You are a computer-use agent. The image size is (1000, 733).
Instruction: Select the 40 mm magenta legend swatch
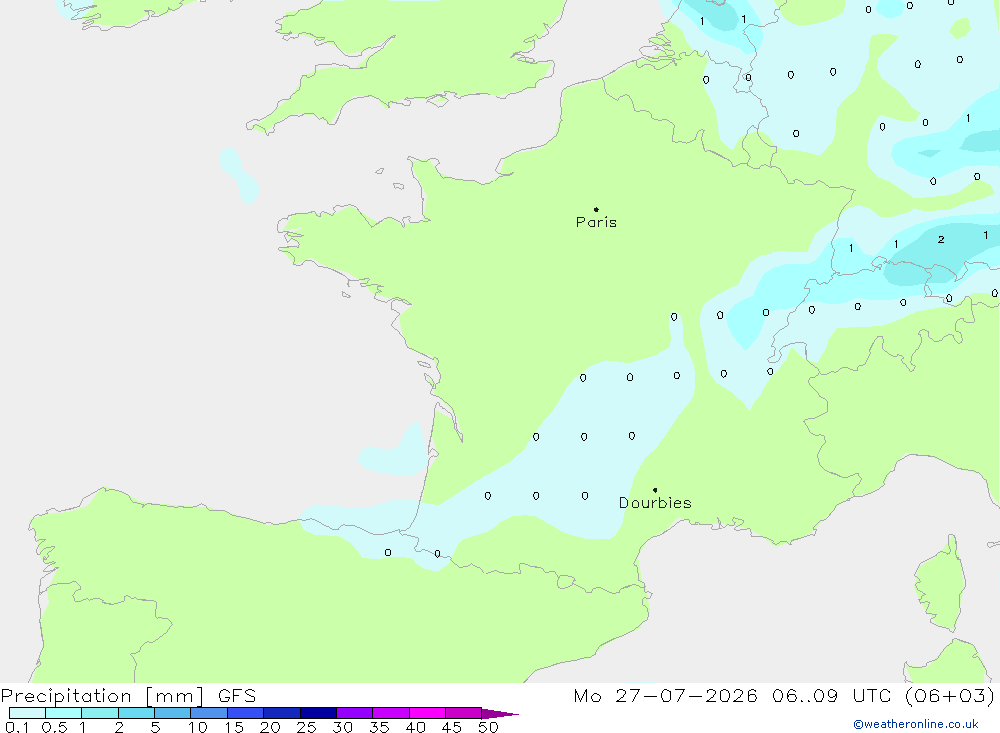pos(427,713)
